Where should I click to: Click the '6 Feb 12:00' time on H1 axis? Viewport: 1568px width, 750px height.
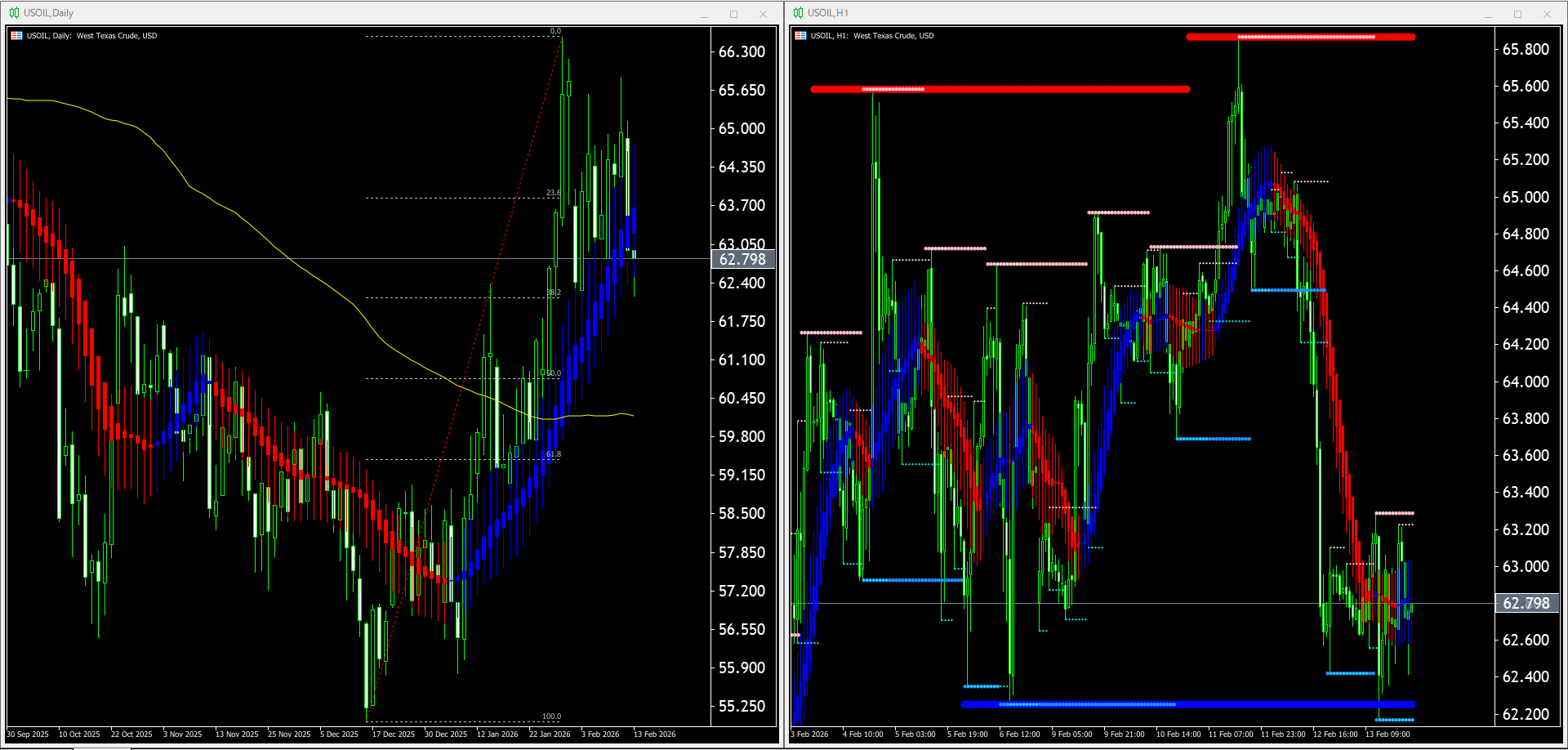click(x=1020, y=734)
